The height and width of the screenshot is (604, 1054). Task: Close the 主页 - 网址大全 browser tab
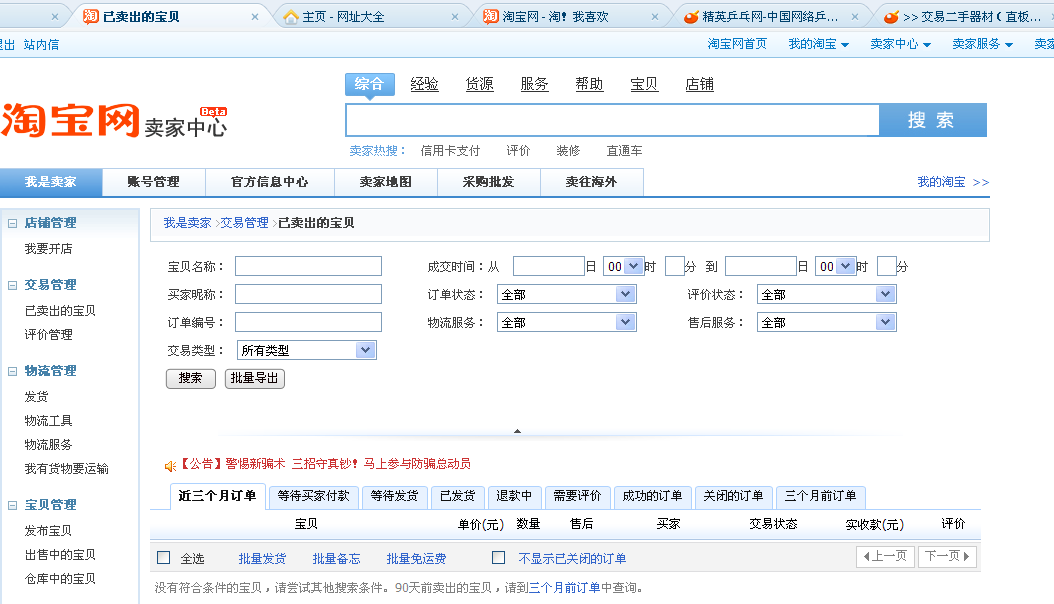coord(455,17)
